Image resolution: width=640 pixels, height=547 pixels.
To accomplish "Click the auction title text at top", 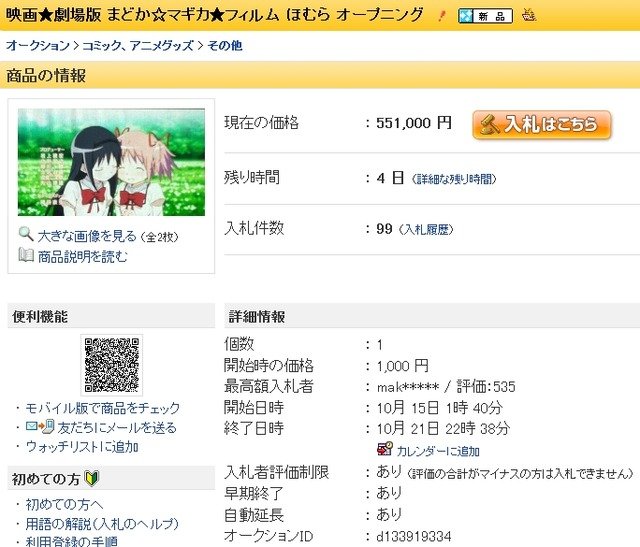I will (x=215, y=15).
